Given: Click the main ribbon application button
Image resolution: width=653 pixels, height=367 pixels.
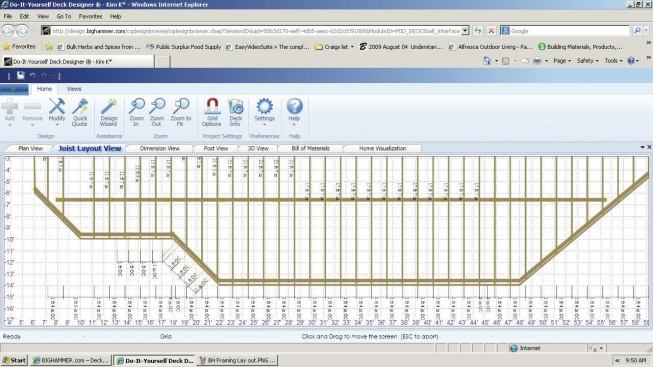Looking at the screenshot, I should pos(14,89).
